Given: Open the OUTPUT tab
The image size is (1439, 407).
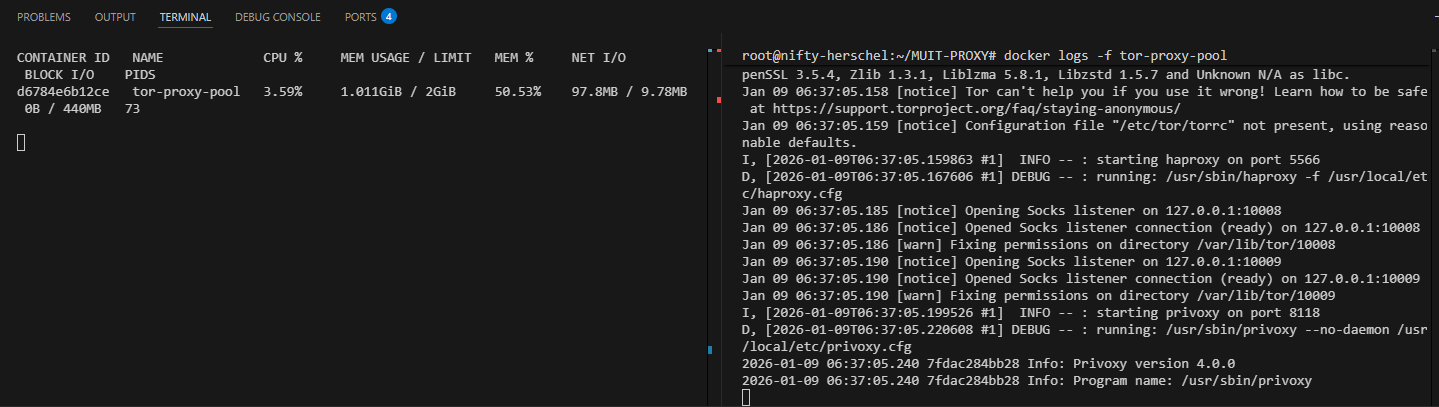Looking at the screenshot, I should click(115, 17).
